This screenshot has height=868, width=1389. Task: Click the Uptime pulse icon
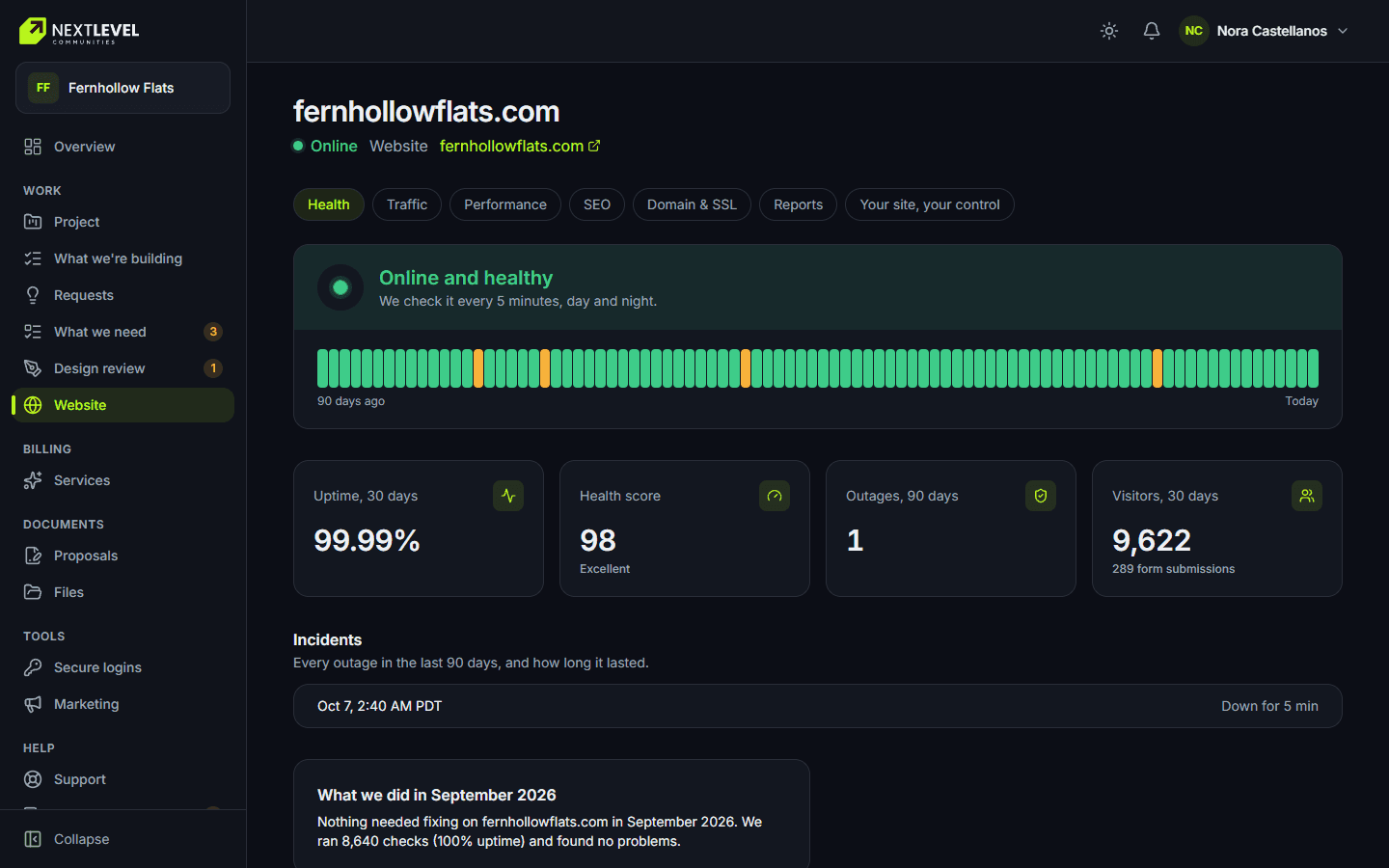(508, 496)
